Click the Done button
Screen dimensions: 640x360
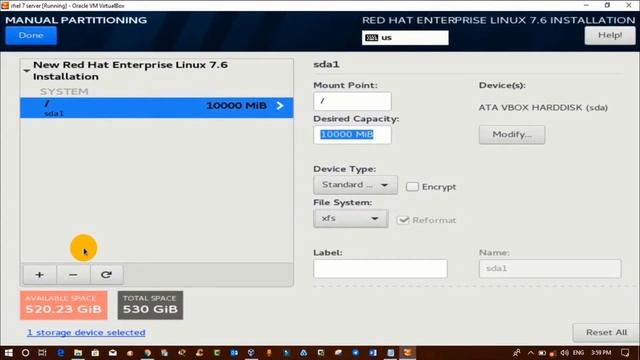31,36
